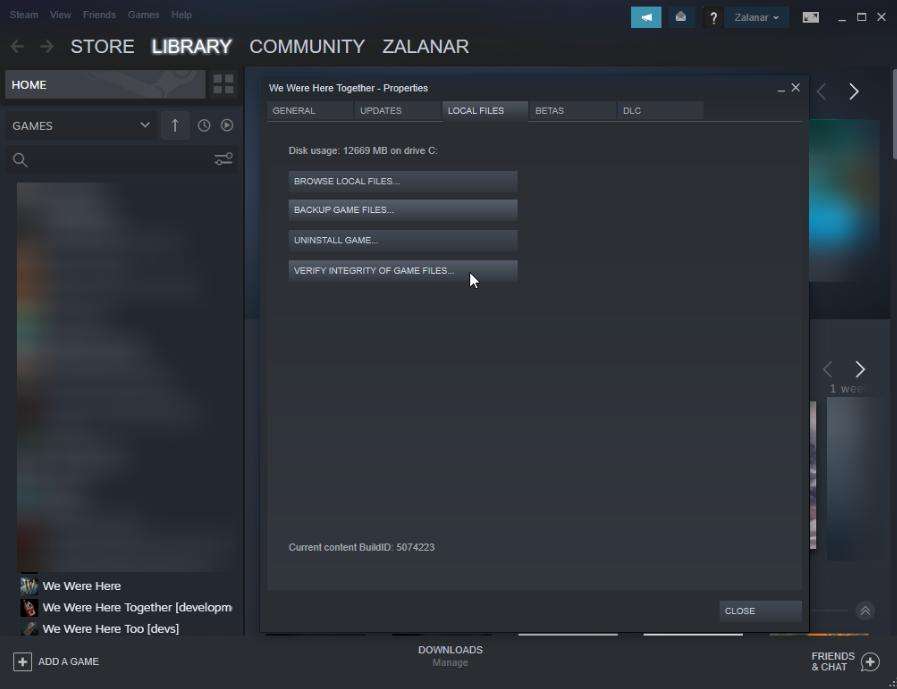897x689 pixels.
Task: Switch to the DLC tab
Action: (x=660, y=110)
